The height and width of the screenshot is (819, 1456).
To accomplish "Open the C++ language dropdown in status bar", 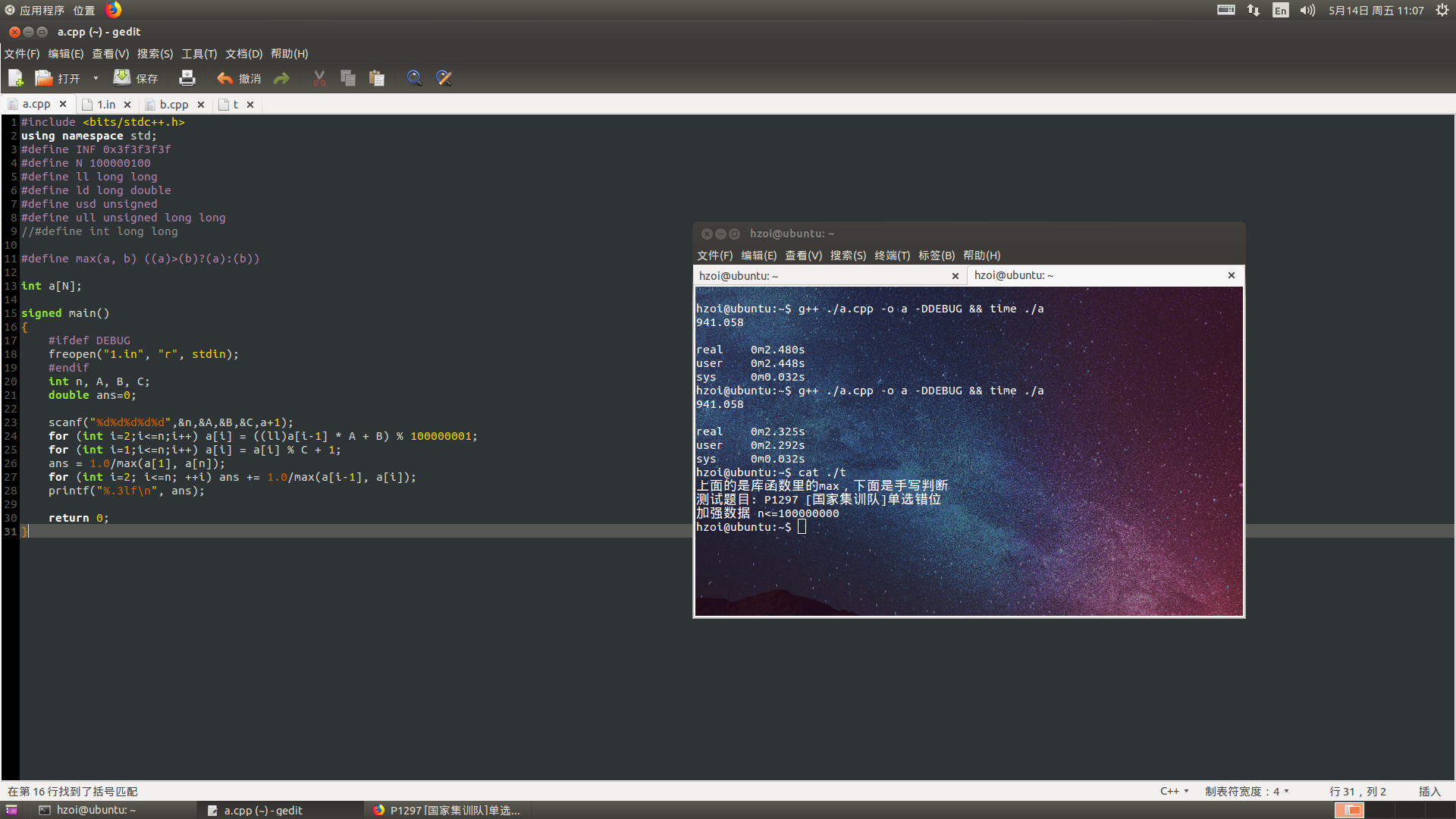I will point(1174,791).
